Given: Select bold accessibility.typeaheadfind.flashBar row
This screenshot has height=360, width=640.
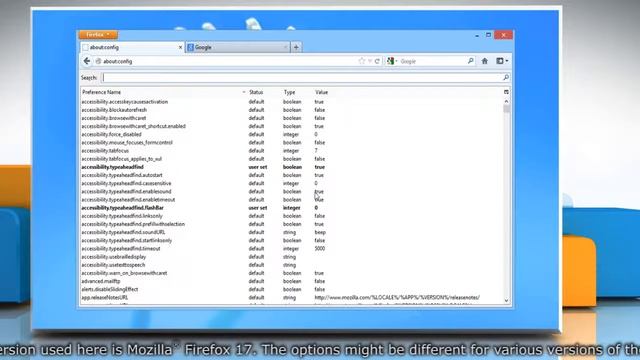Looking at the screenshot, I should [291, 208].
